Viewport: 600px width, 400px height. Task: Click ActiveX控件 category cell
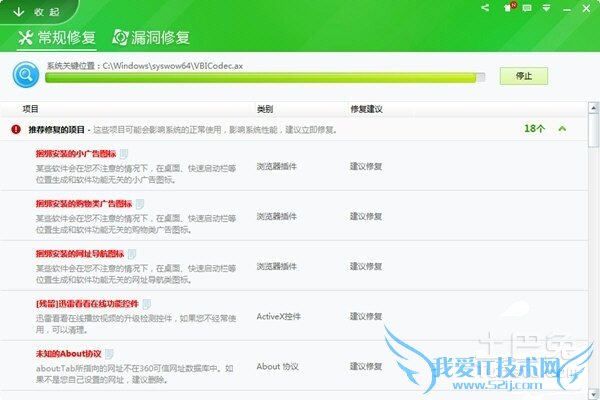tap(279, 316)
